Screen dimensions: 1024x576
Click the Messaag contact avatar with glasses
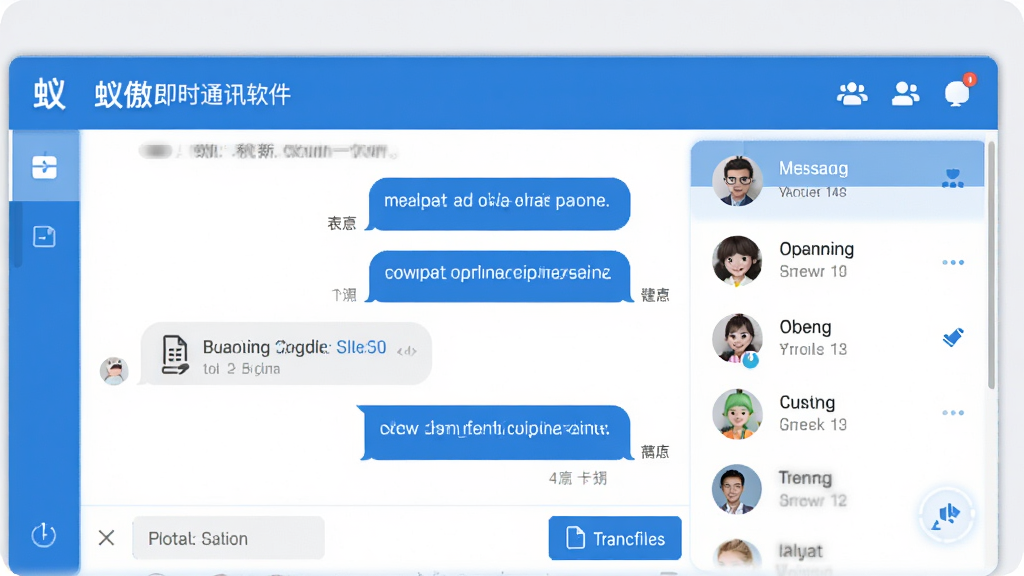tap(737, 181)
